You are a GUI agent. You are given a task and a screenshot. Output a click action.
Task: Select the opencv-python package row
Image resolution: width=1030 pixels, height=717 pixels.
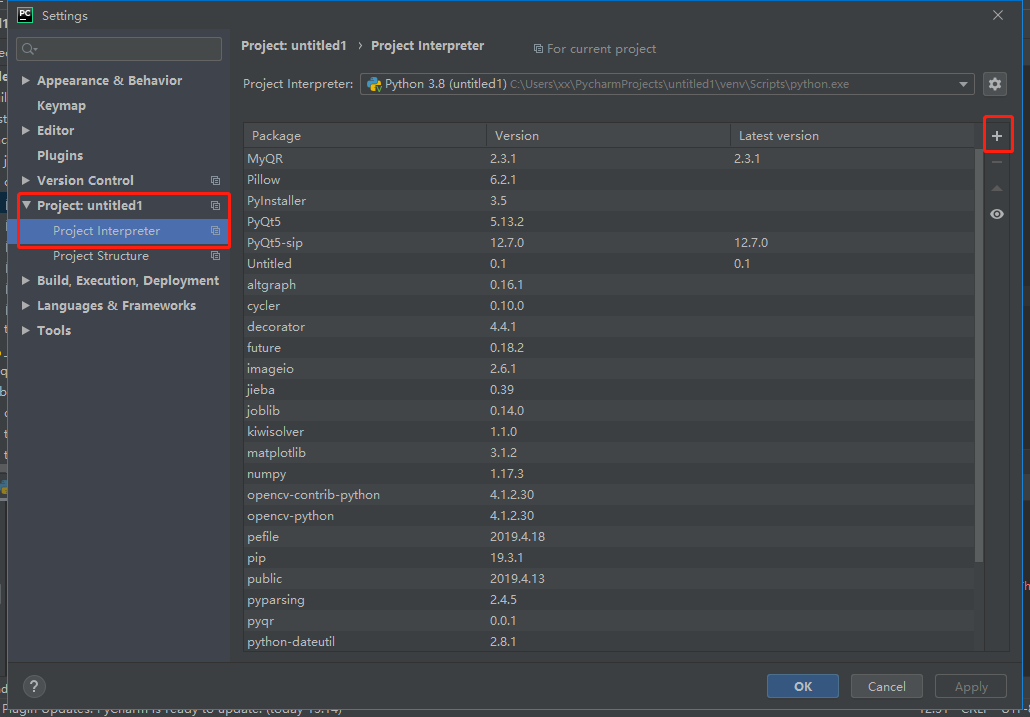[x=609, y=515]
